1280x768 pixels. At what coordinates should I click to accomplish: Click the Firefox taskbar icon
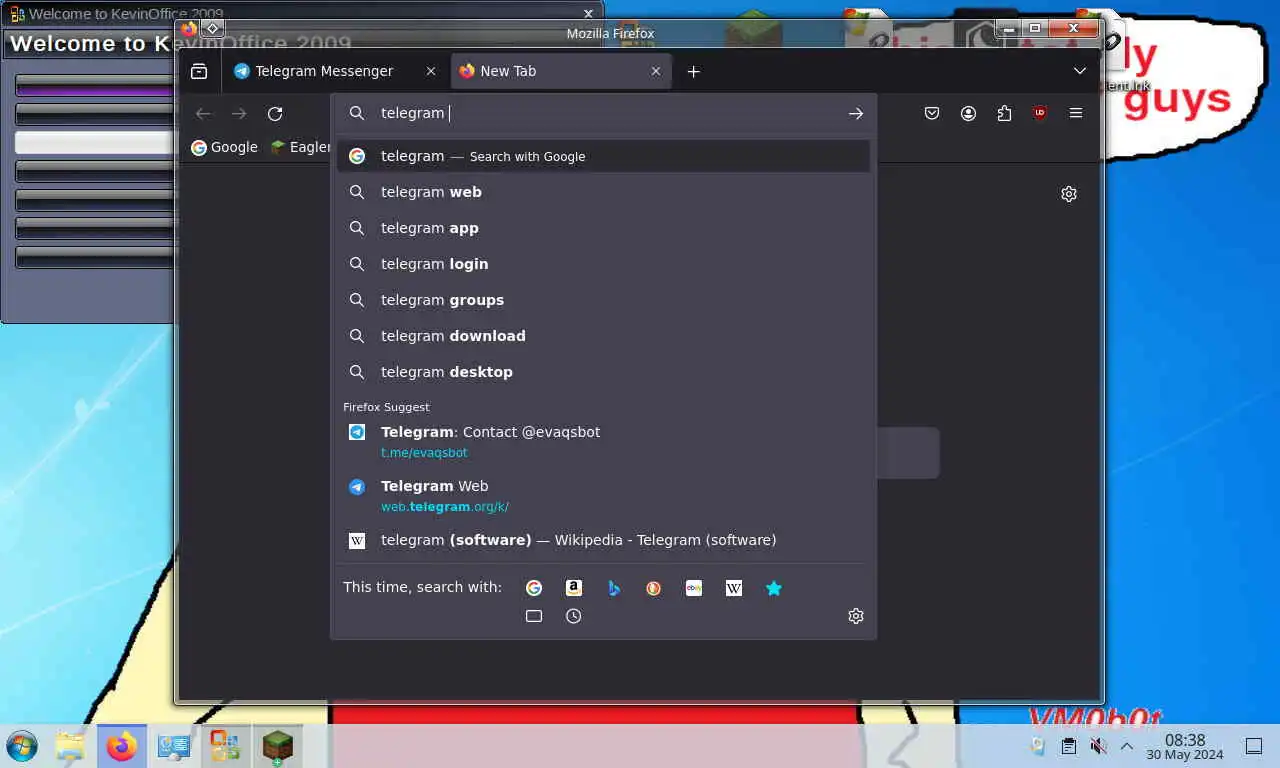tap(122, 746)
